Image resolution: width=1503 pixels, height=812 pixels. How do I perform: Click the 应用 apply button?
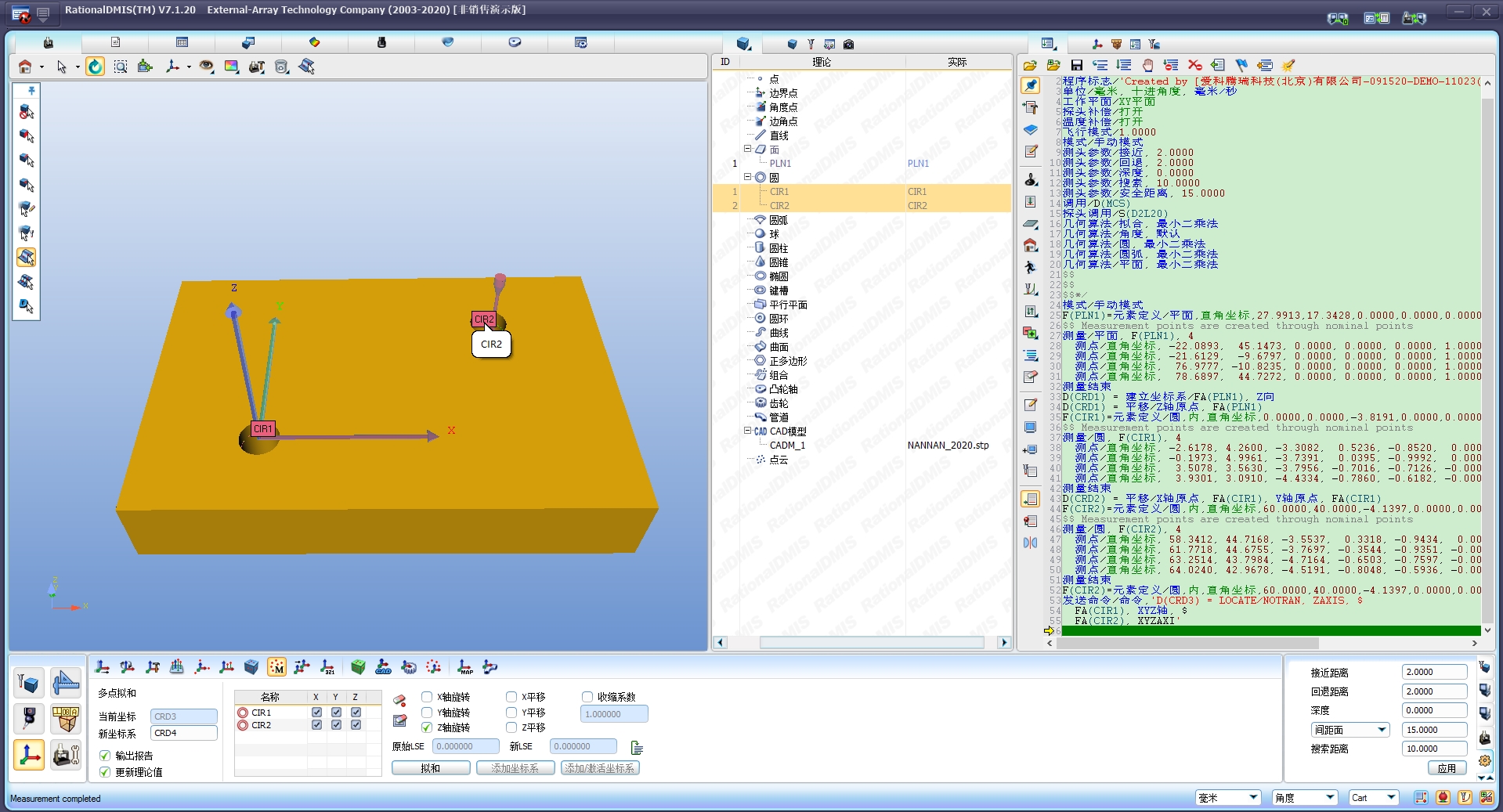(1447, 768)
